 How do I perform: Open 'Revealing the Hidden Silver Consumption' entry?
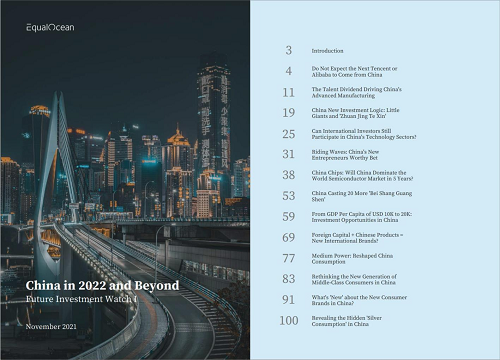[x=347, y=321]
